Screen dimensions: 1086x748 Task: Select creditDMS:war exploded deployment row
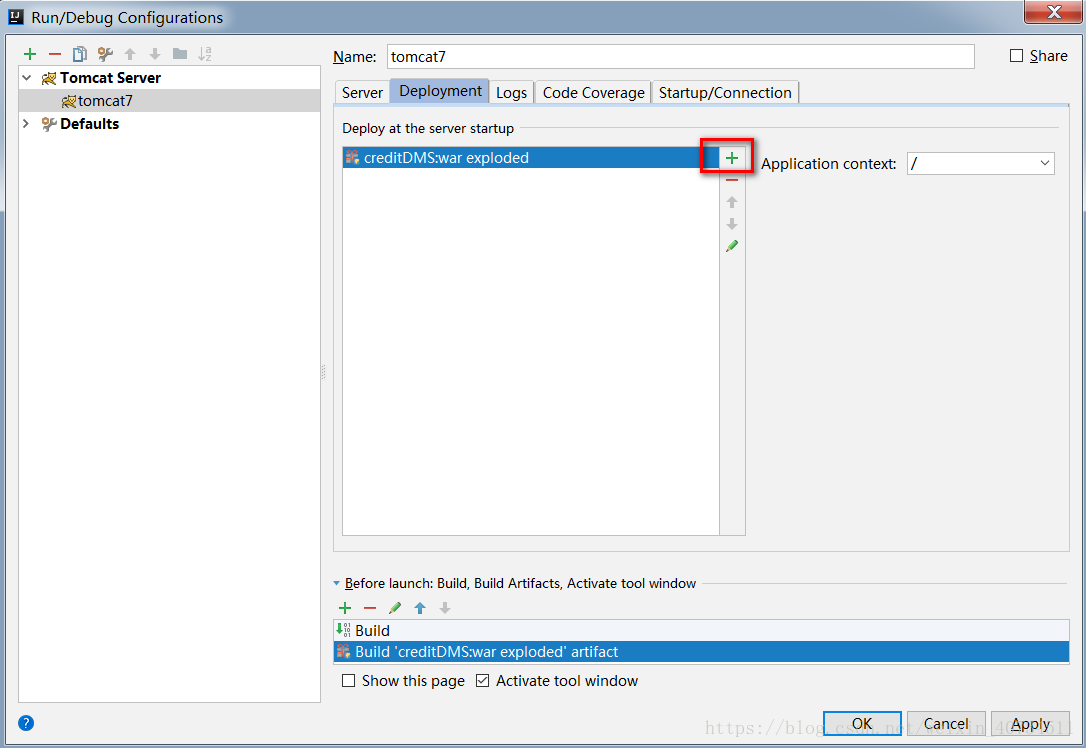click(531, 158)
